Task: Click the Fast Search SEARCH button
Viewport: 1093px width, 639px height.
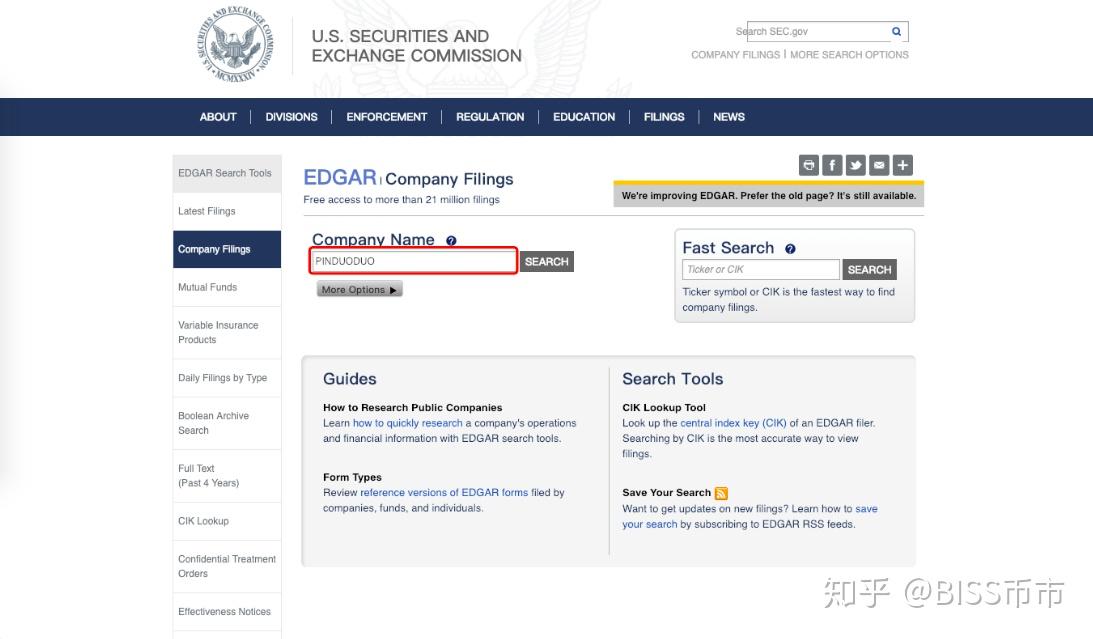Action: [x=869, y=270]
